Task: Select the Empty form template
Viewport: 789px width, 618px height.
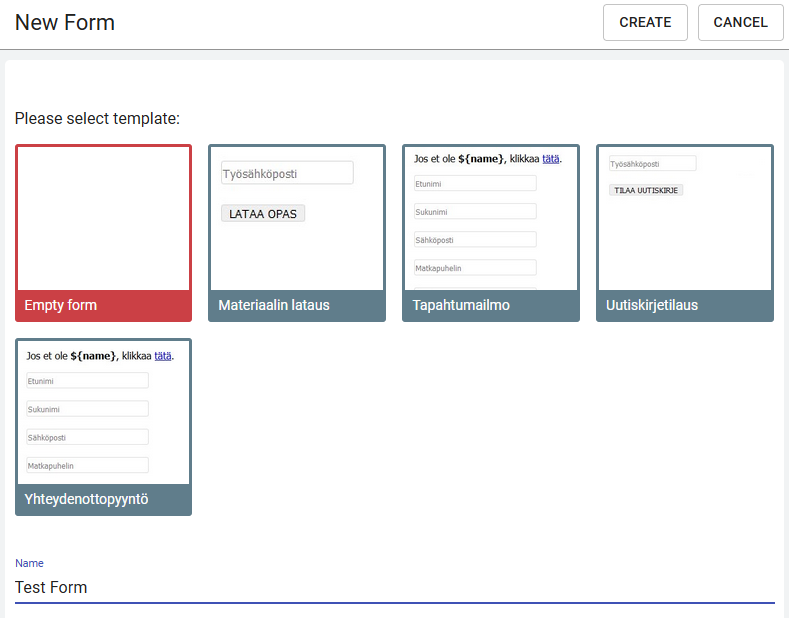Action: click(x=103, y=233)
